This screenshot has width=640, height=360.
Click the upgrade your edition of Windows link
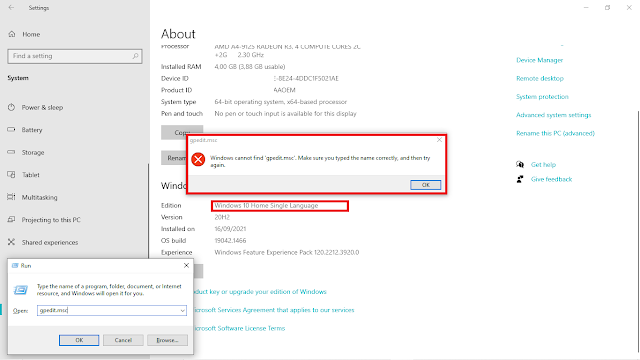(x=260, y=292)
